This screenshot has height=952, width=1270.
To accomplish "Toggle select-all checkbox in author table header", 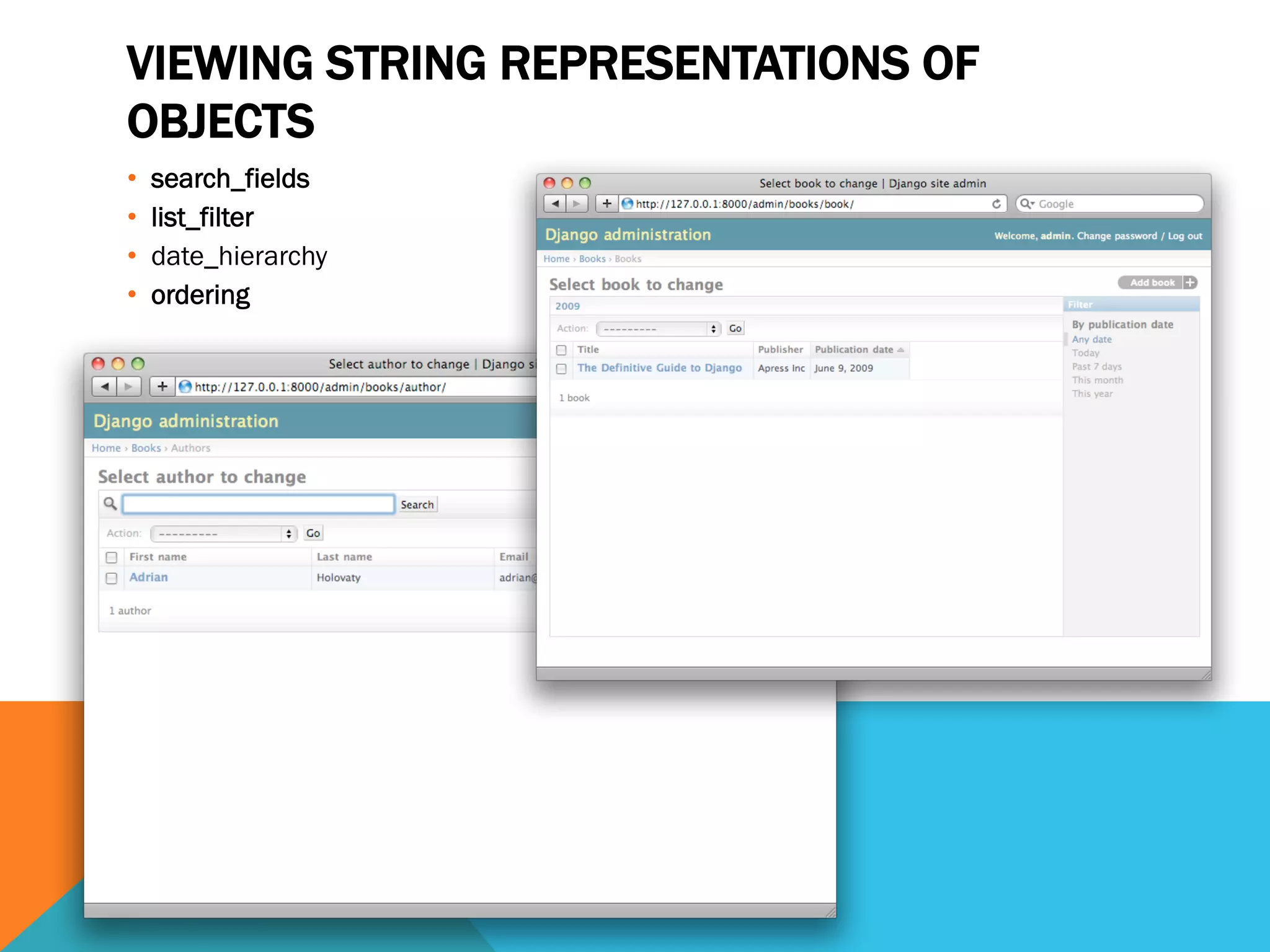I will [x=112, y=557].
